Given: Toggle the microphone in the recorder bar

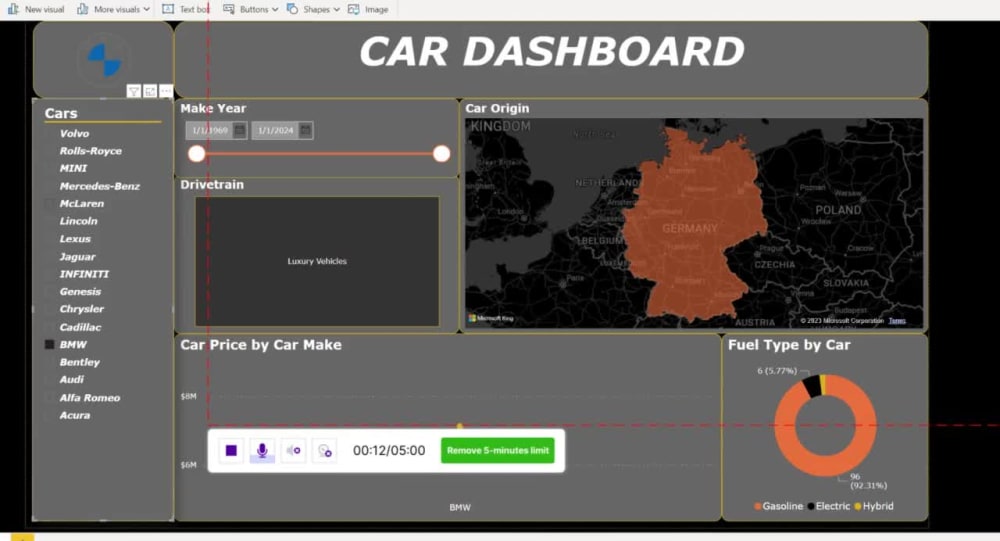Looking at the screenshot, I should point(262,450).
